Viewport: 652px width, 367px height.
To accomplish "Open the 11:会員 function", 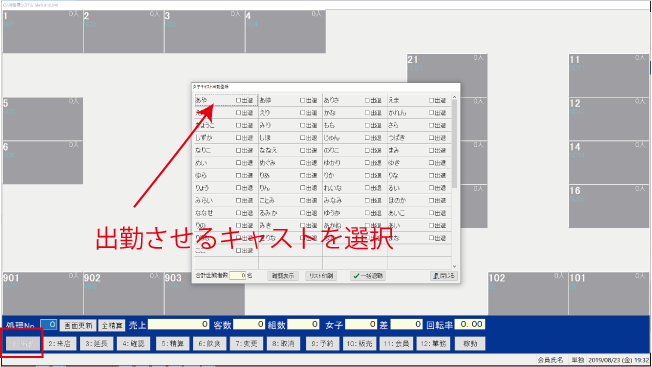I will point(396,343).
